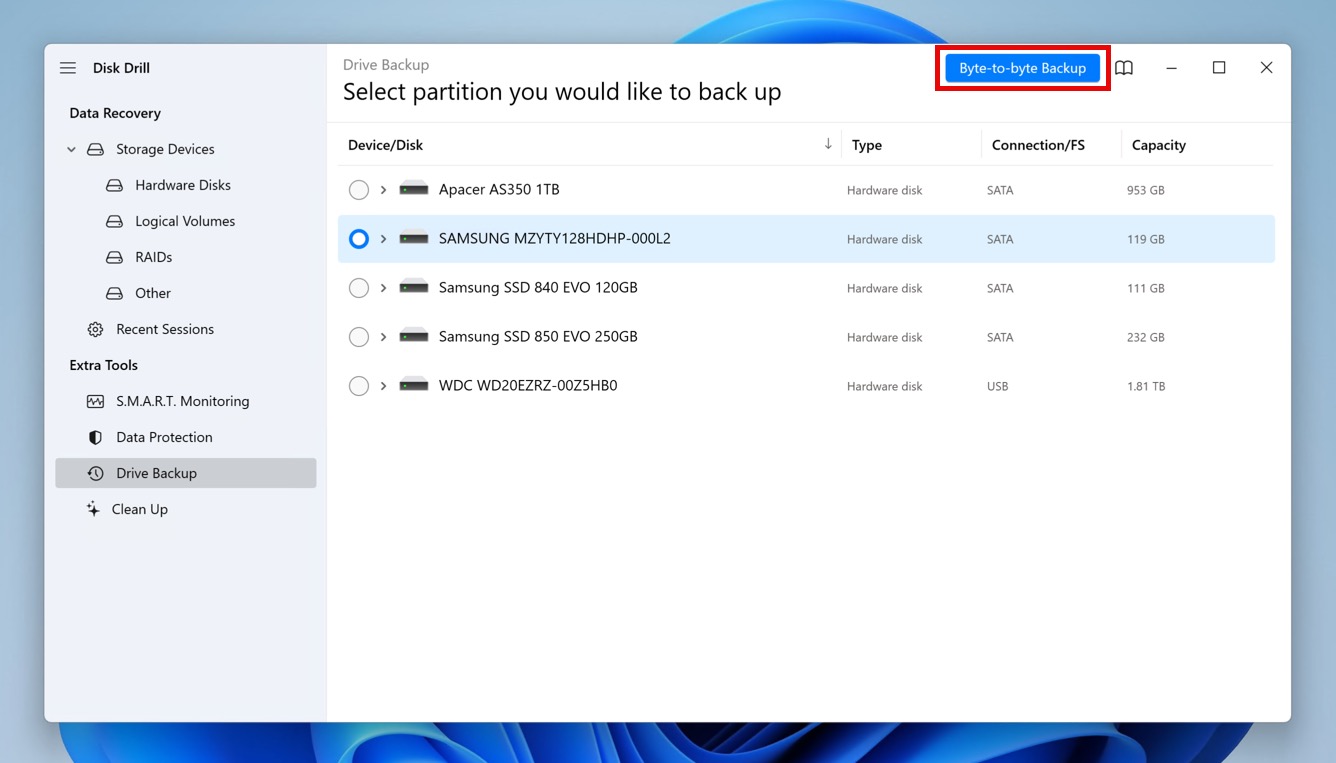Image resolution: width=1336 pixels, height=763 pixels.
Task: Maximize the Disk Drill window
Action: 1219,68
